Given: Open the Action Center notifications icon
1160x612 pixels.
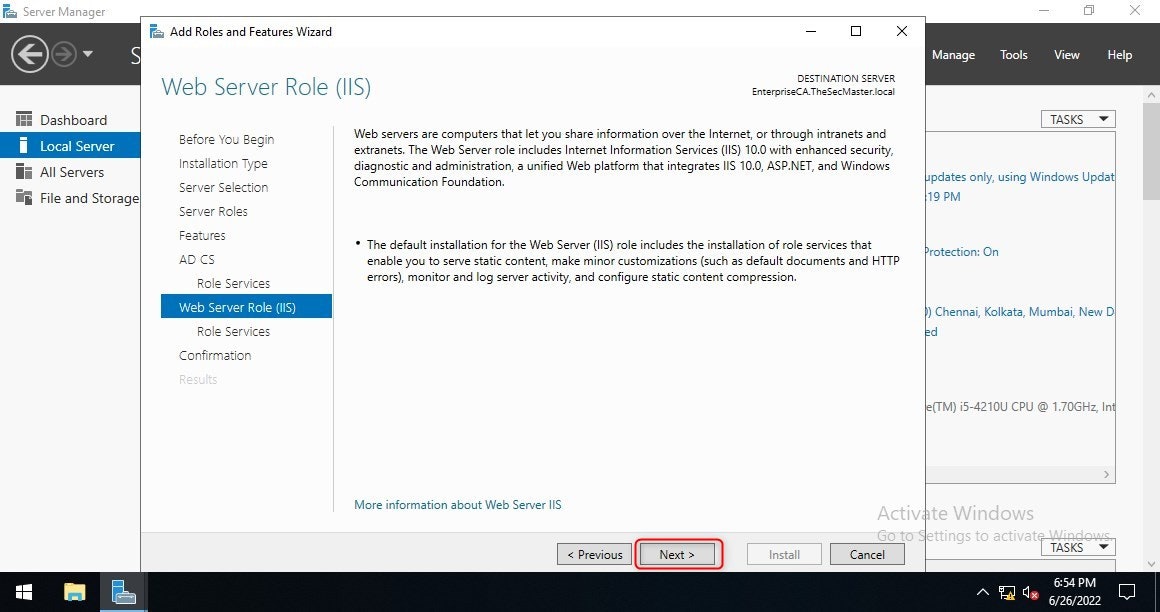Looking at the screenshot, I should pyautogui.click(x=1127, y=592).
